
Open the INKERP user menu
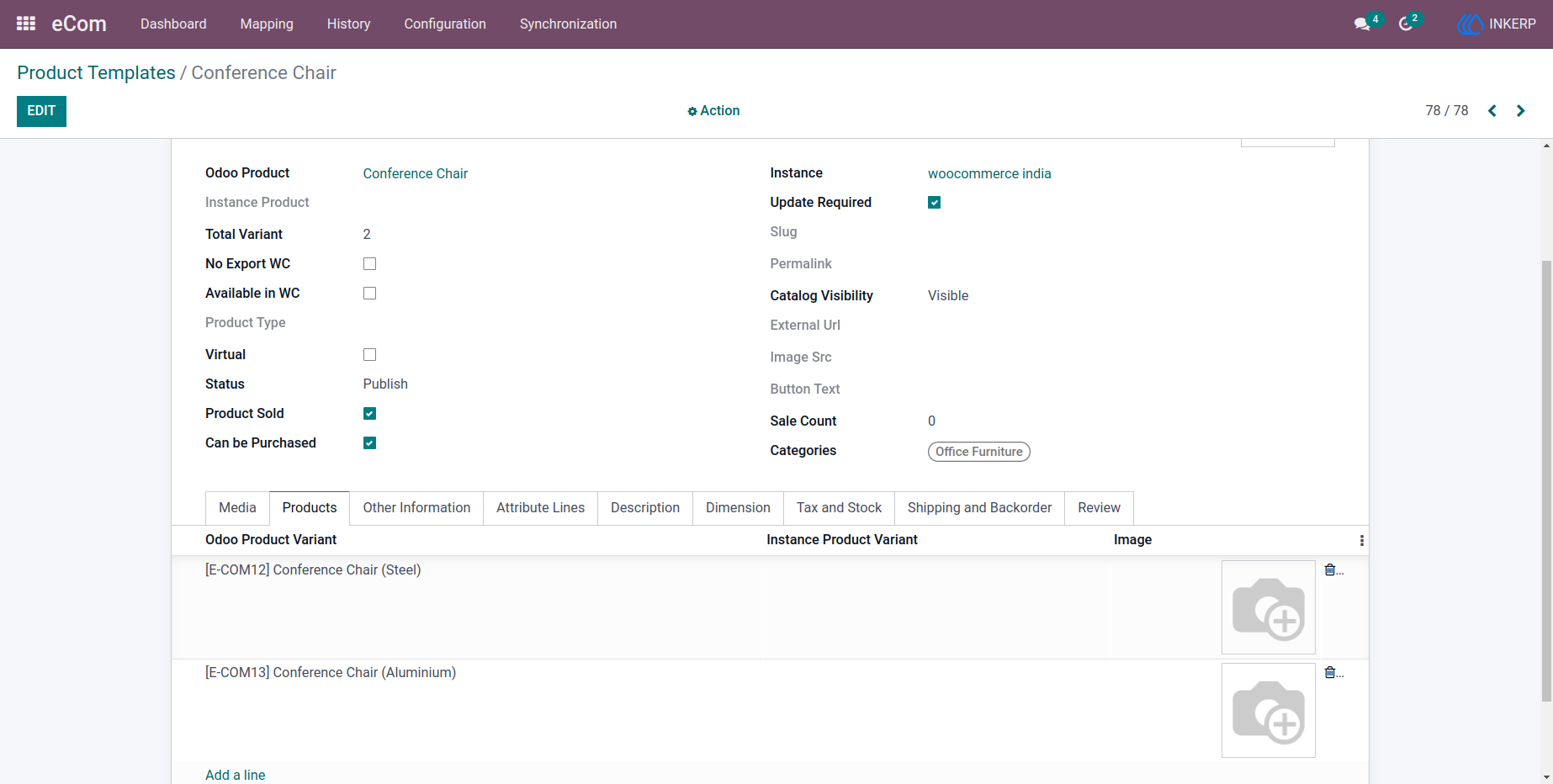click(x=1497, y=24)
